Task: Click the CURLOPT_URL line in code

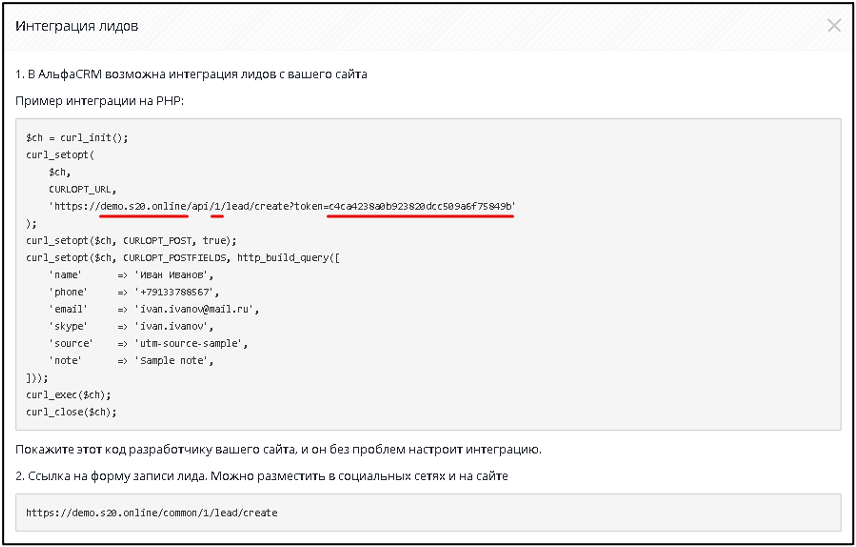Action: pos(82,189)
